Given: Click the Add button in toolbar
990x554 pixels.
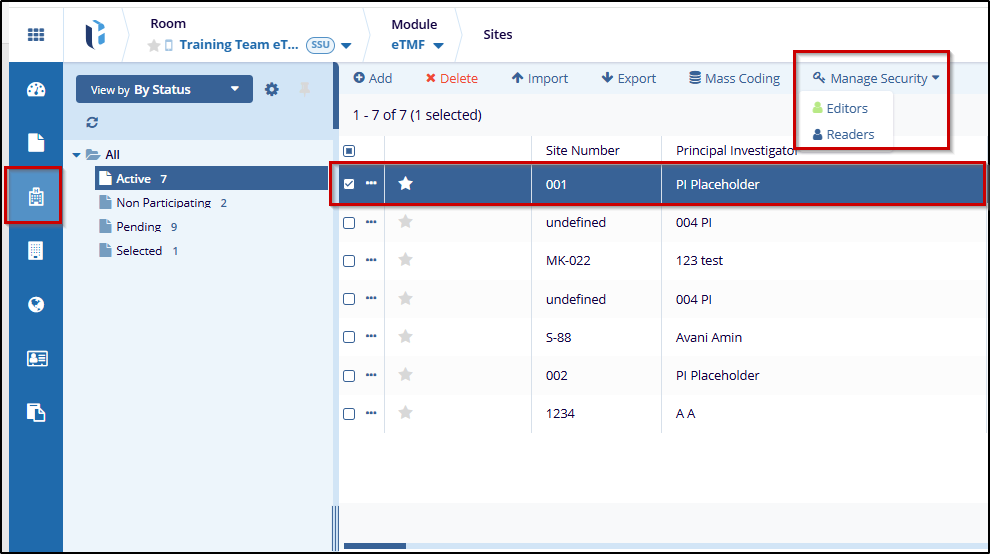Looking at the screenshot, I should pos(373,78).
